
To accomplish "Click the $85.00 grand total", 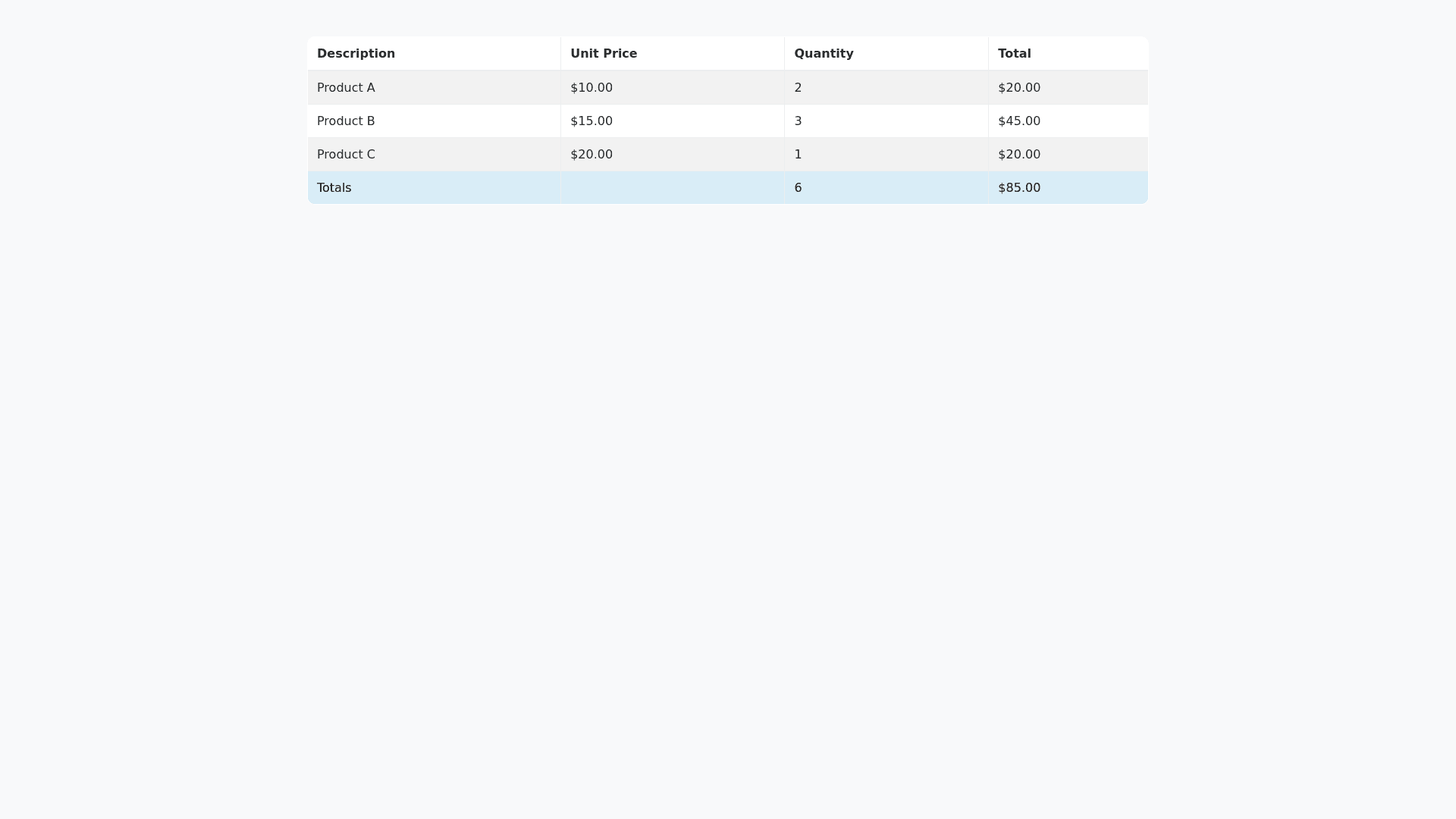I will (1019, 188).
